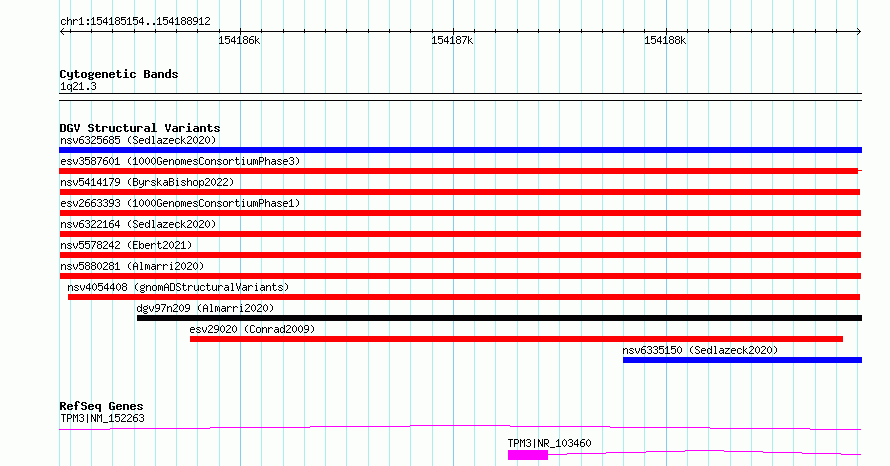This screenshot has width=890, height=466.
Task: Open nsv5578242 (Ebert2021) label
Action: tap(126, 245)
